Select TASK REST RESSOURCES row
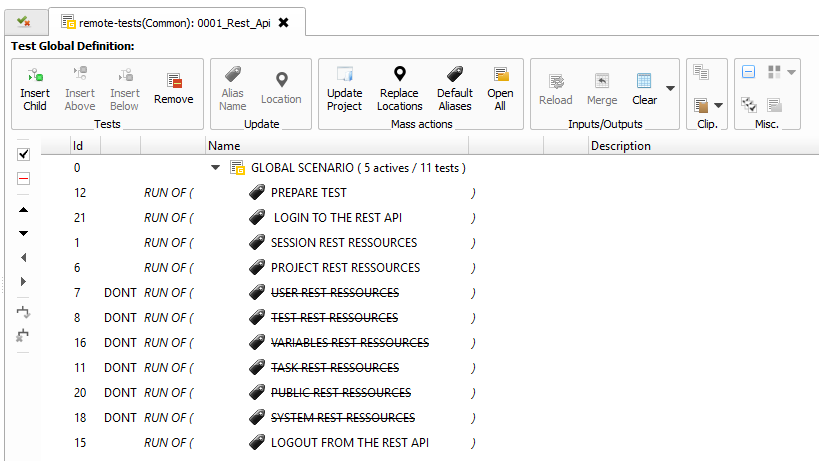This screenshot has height=461, width=819. coord(430,368)
